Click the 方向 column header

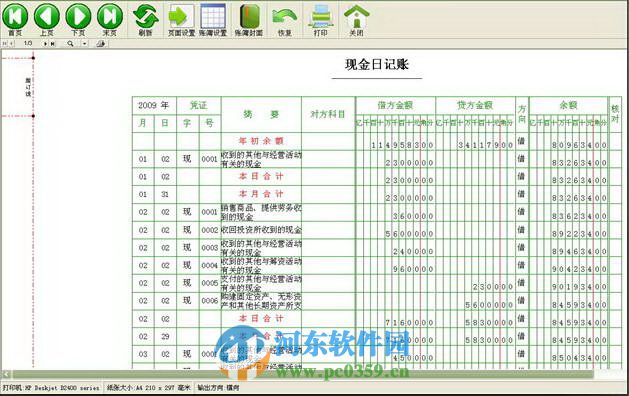pos(522,114)
